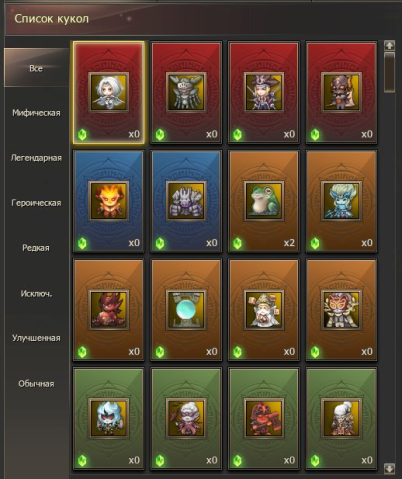
Task: Select the stone golem doll card
Action: coord(186,201)
